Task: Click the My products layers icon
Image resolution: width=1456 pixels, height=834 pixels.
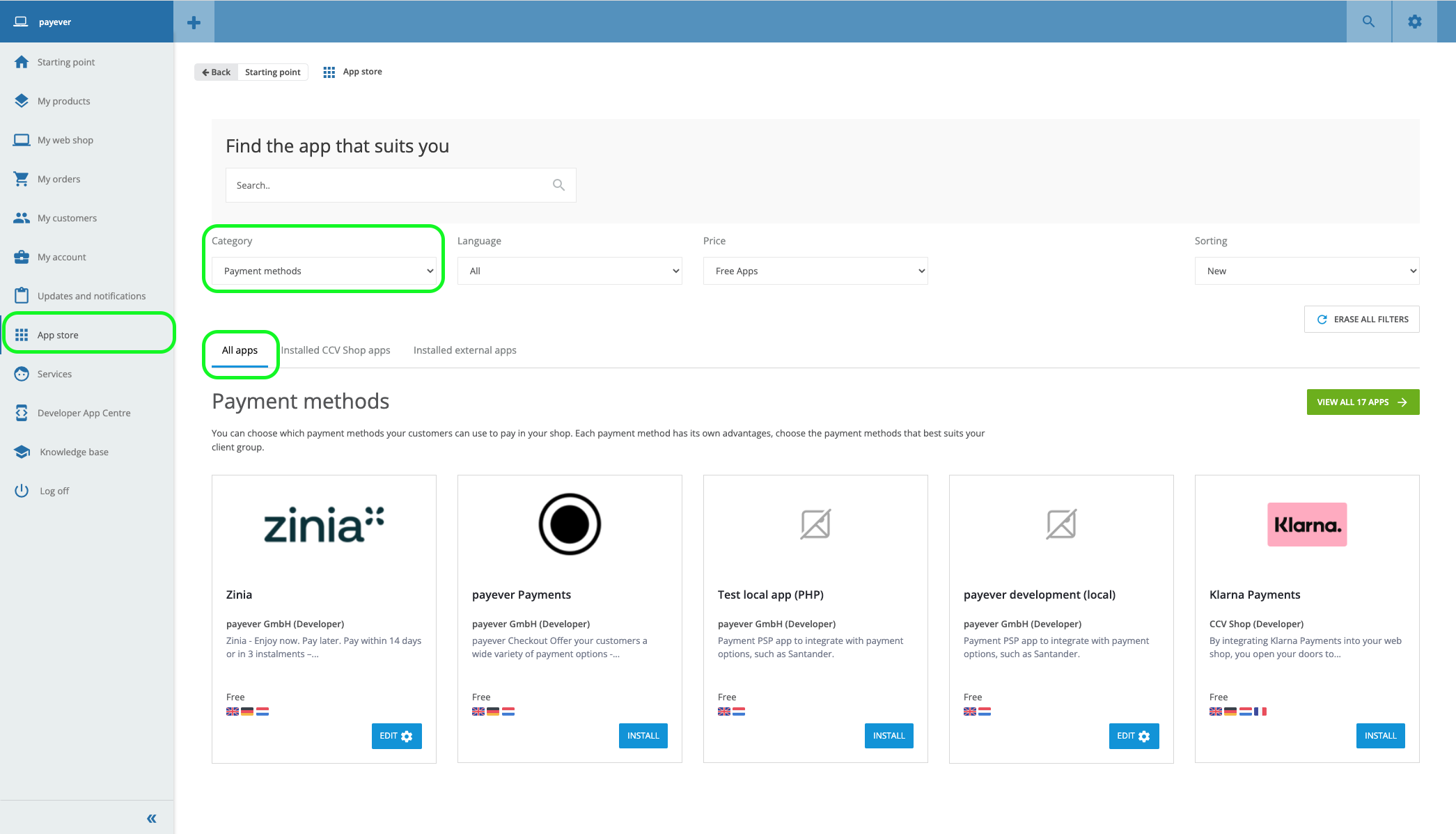Action: [22, 101]
